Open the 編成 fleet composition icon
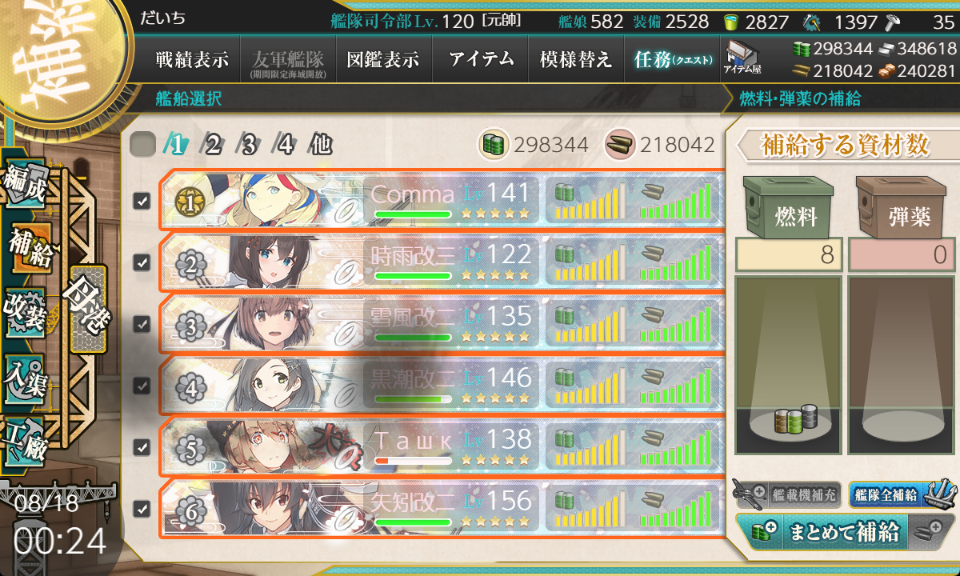 (25, 183)
